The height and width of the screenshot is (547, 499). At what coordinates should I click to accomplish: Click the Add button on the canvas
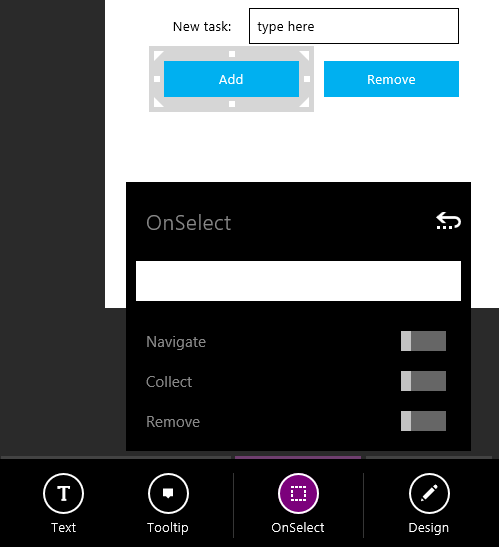(231, 79)
